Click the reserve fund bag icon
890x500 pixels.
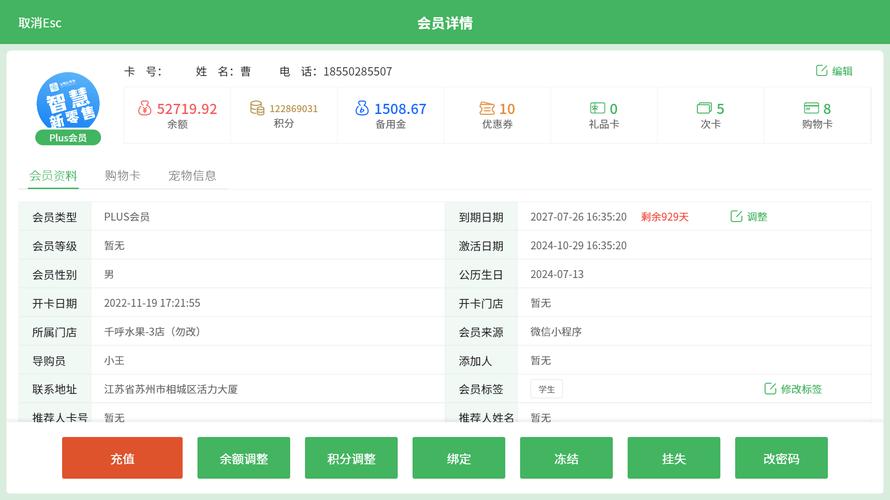tap(362, 109)
